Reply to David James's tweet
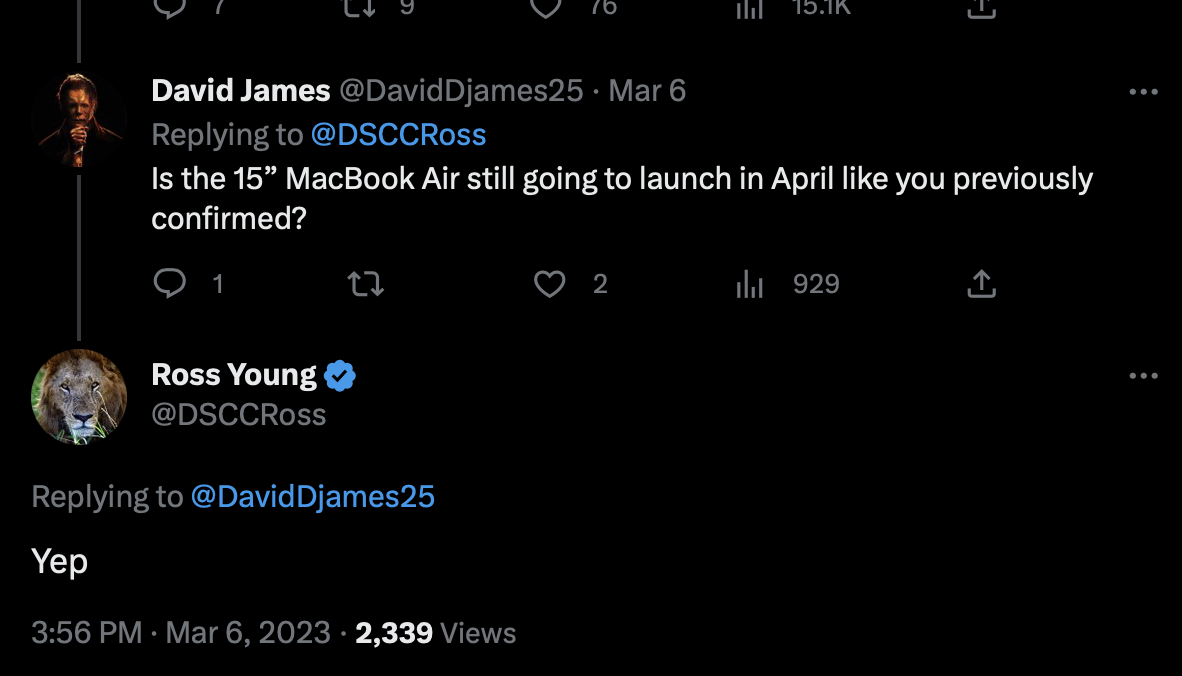Viewport: 1182px width, 676px height. tap(170, 285)
